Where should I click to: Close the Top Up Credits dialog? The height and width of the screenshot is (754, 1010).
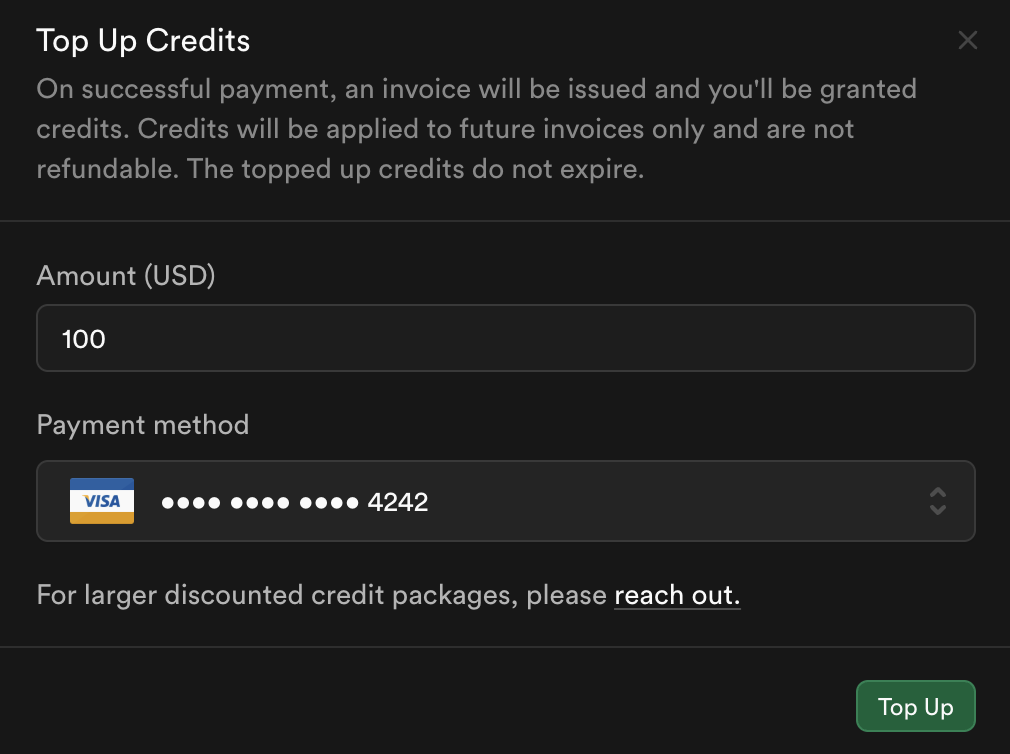click(967, 40)
